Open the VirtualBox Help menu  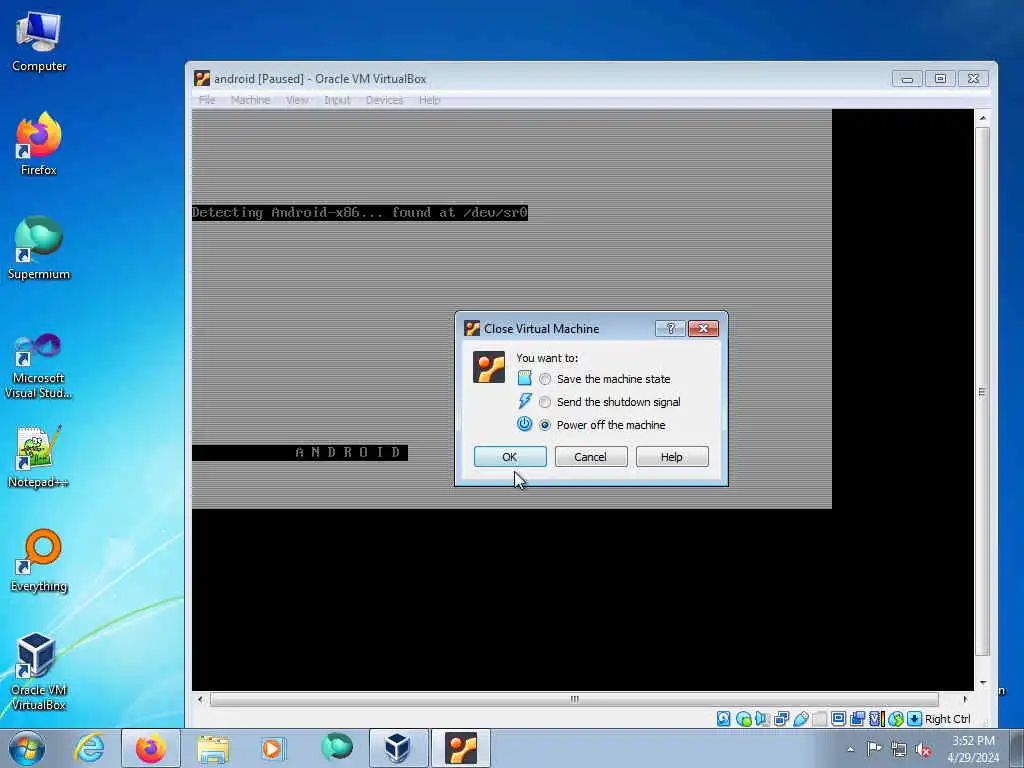pyautogui.click(x=429, y=100)
